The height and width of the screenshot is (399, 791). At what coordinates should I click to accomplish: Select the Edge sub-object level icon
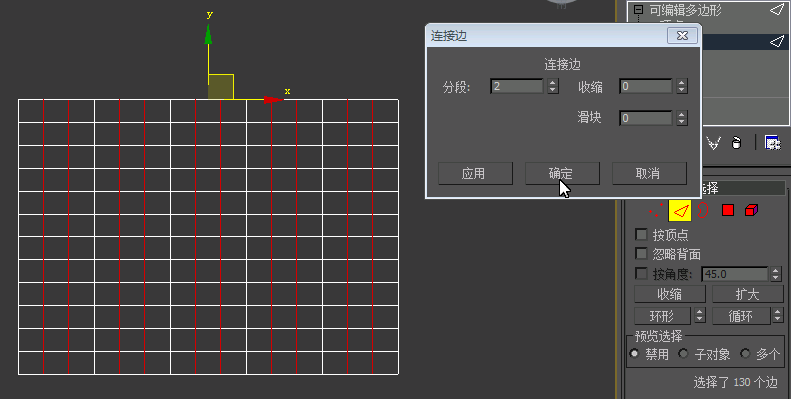[680, 210]
